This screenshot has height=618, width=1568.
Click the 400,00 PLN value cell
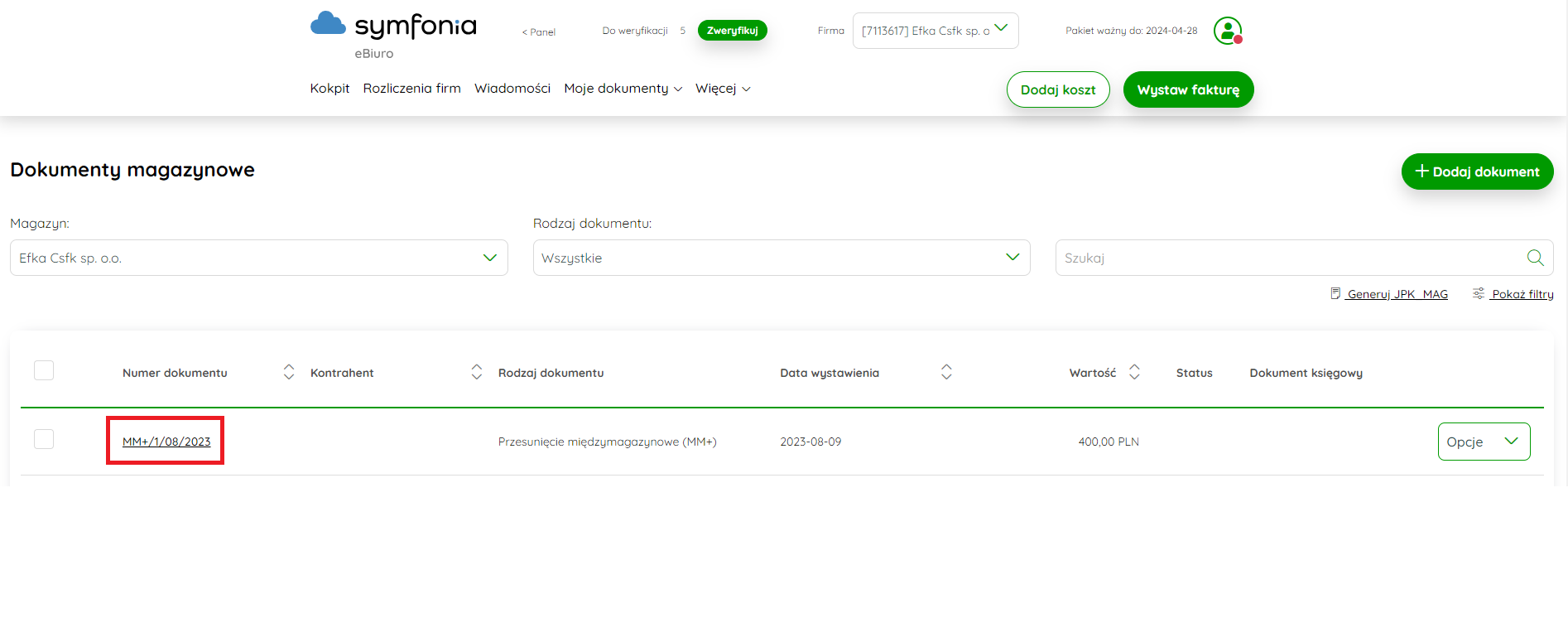1109,442
